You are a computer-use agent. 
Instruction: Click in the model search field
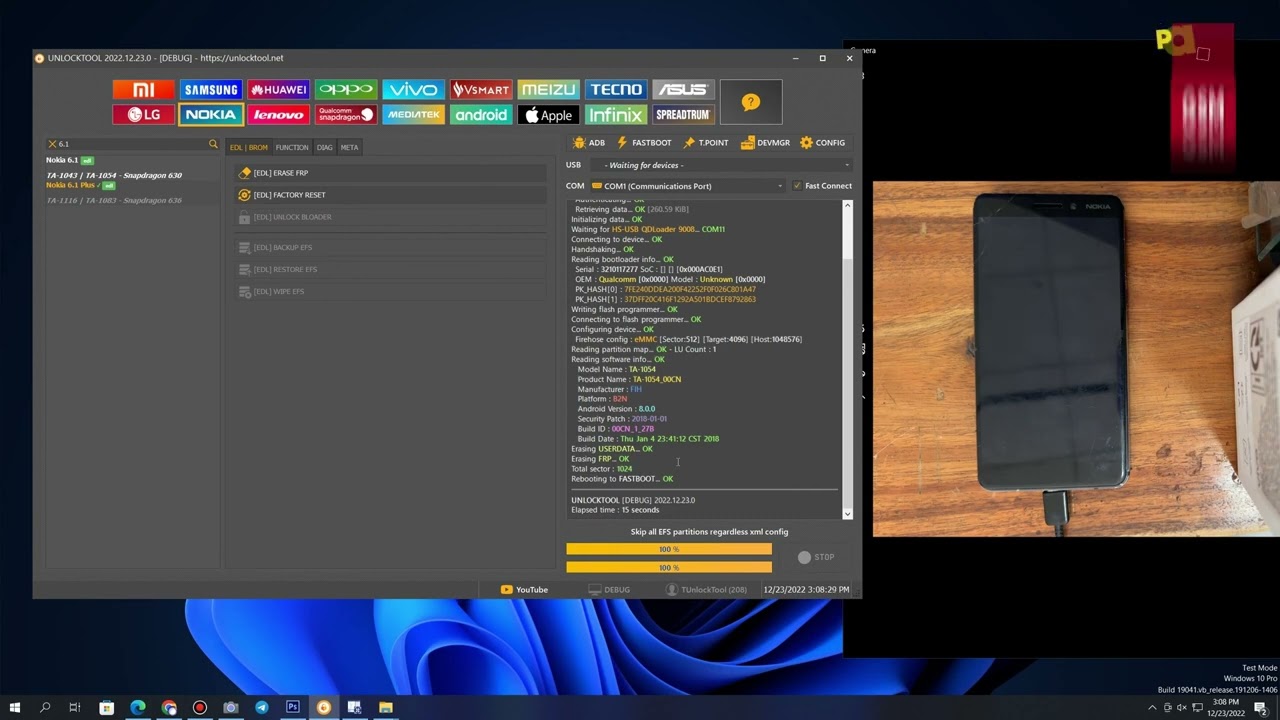tap(132, 144)
